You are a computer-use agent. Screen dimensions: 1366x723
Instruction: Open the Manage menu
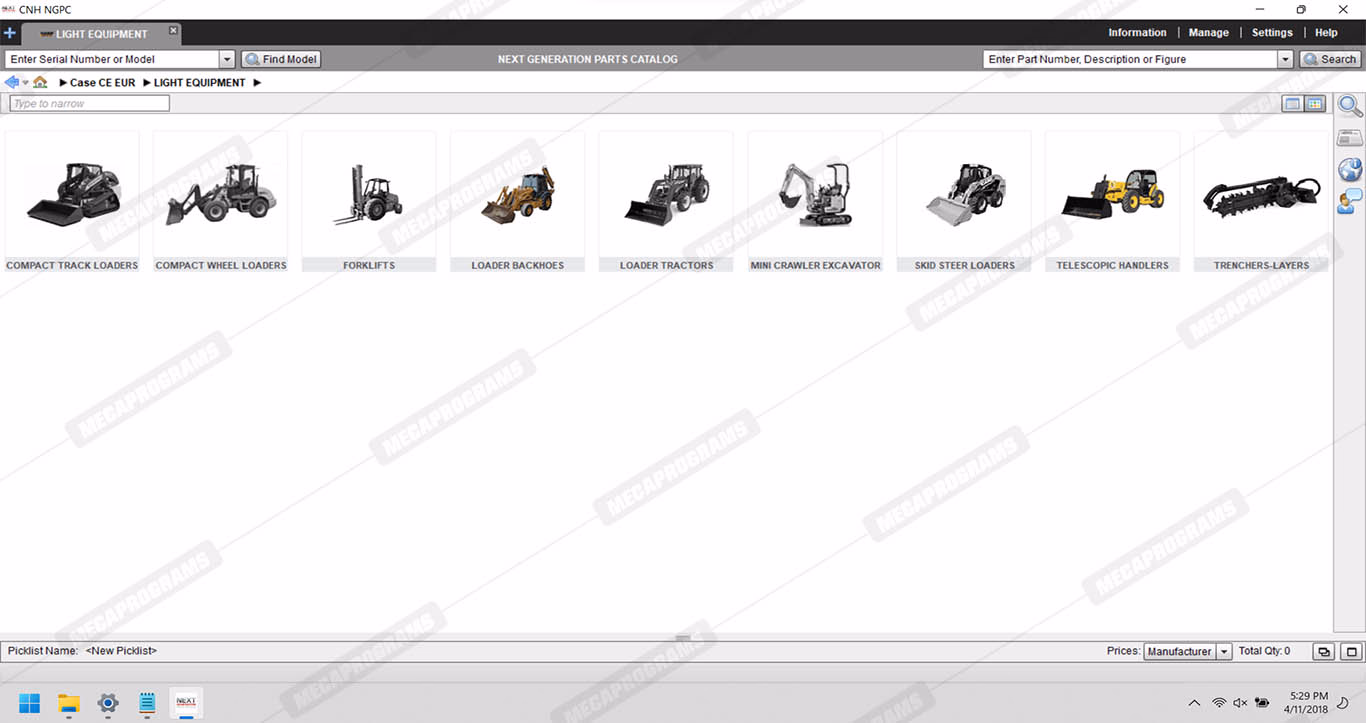[x=1208, y=33]
